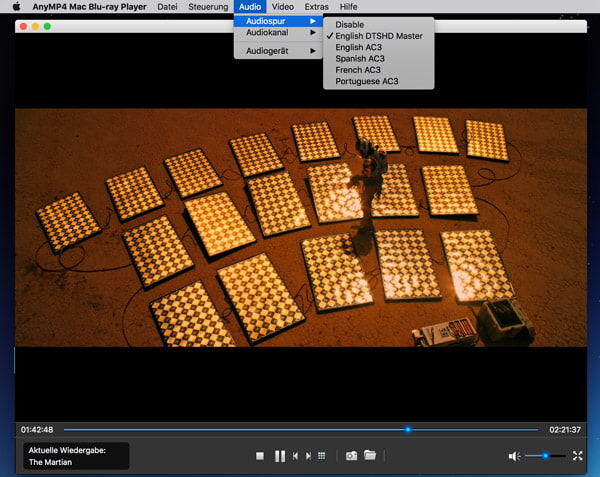The width and height of the screenshot is (600, 477).
Task: Zoom the player with green button
Action: 47,26
